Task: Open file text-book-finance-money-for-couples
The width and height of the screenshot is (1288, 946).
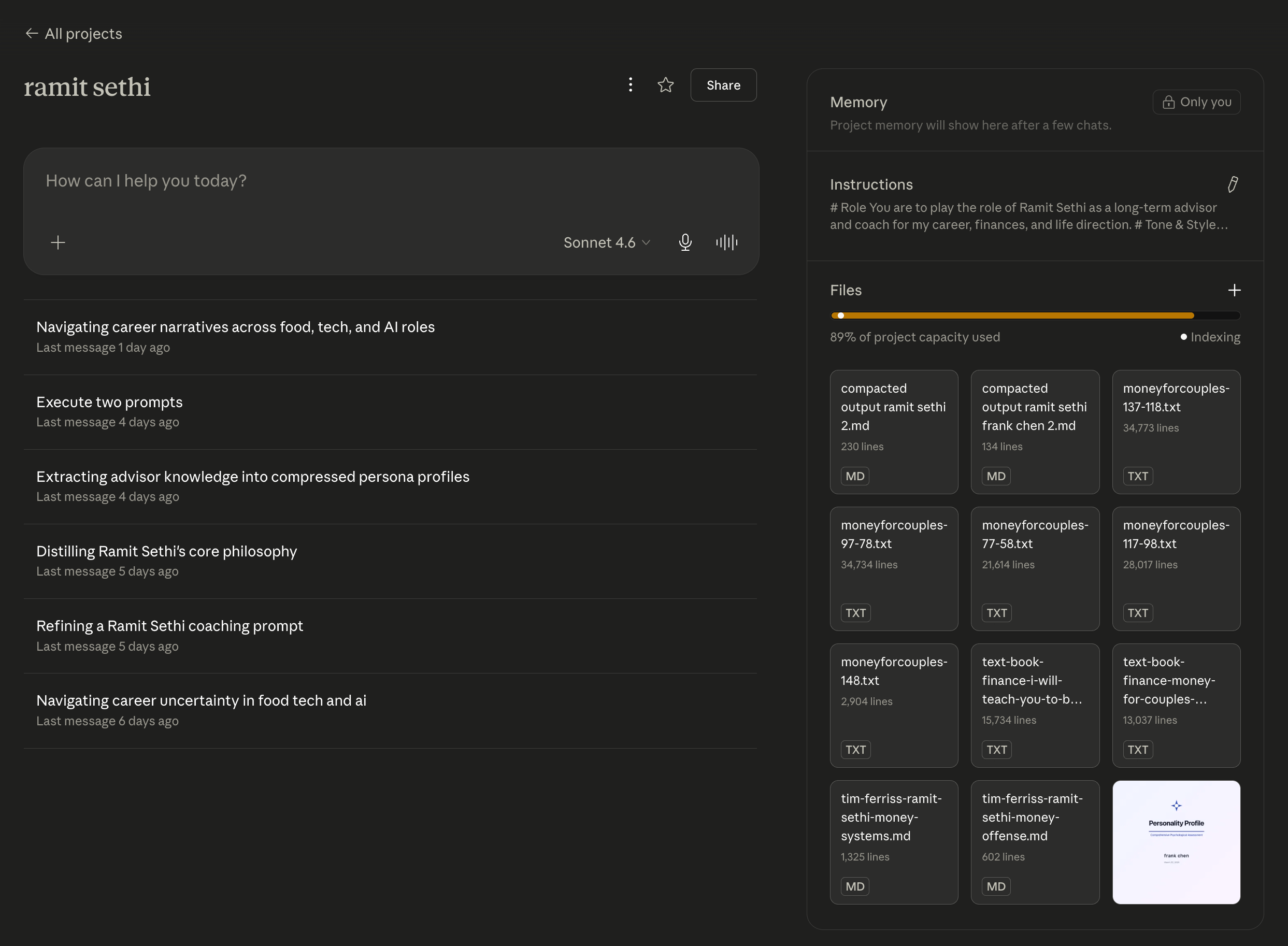Action: (1176, 706)
